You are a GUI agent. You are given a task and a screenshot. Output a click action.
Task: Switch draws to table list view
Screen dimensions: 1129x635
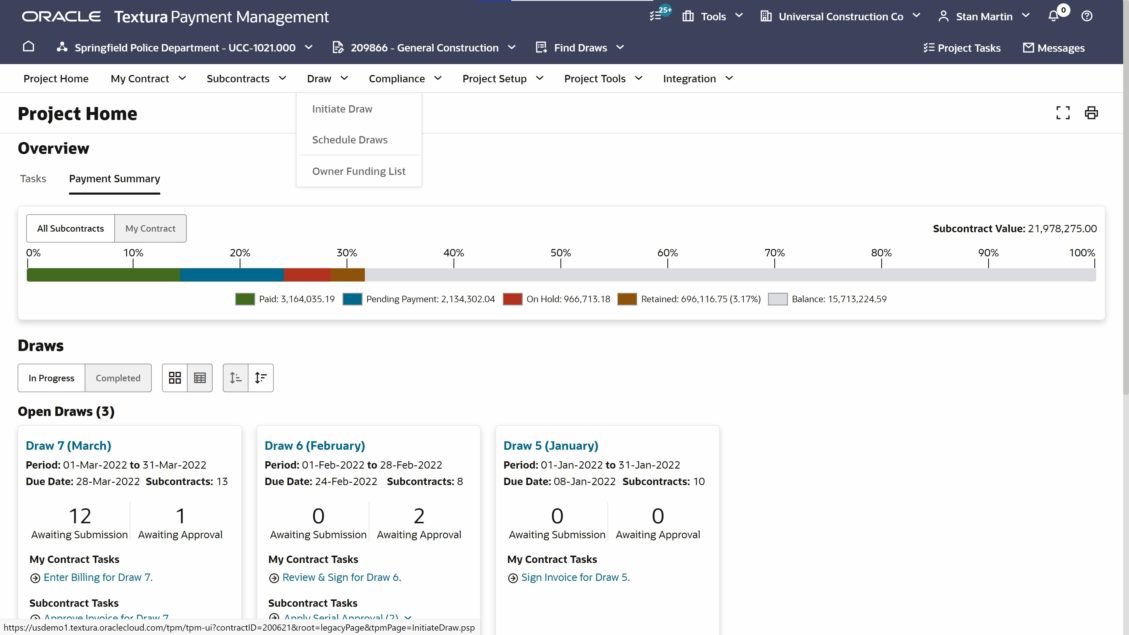pos(200,378)
